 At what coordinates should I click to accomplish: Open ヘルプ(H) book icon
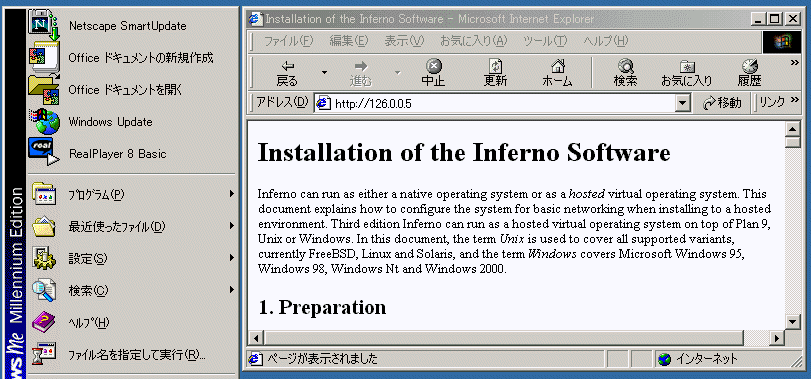(x=44, y=323)
